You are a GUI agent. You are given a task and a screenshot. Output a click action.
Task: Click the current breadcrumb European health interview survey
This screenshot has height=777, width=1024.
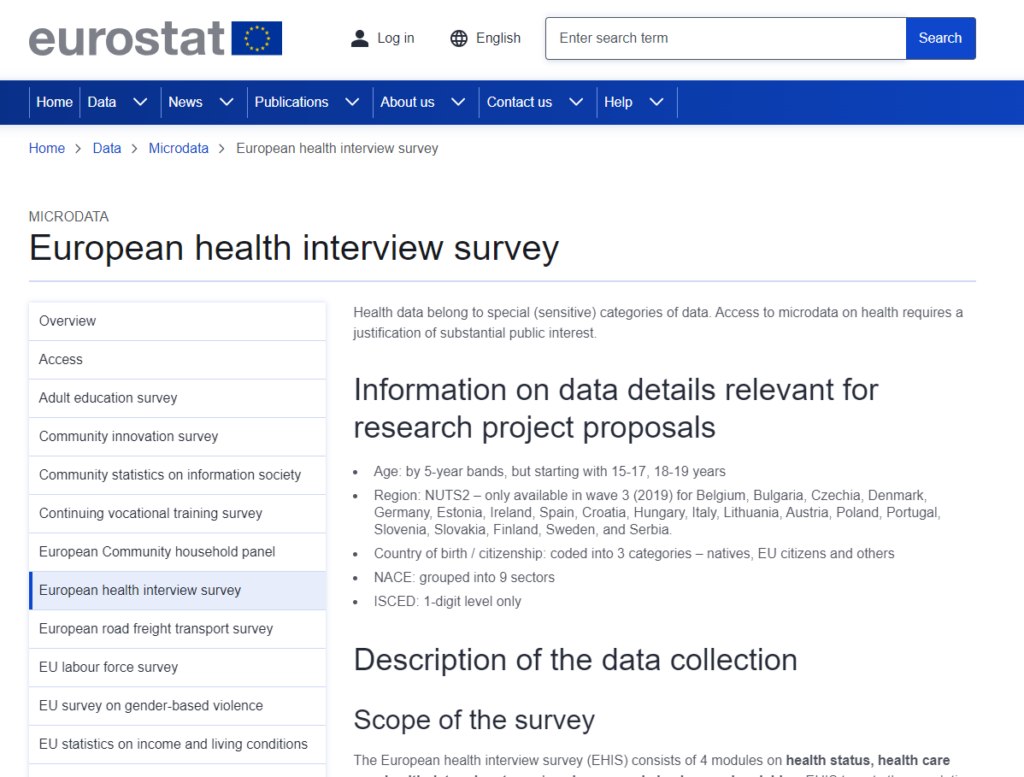(x=337, y=148)
